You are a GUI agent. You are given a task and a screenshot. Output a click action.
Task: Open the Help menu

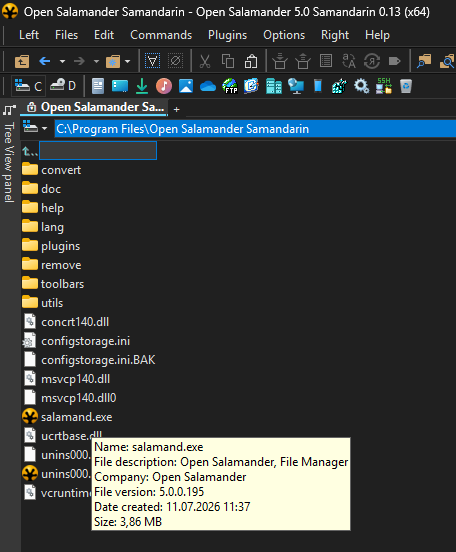coord(377,35)
